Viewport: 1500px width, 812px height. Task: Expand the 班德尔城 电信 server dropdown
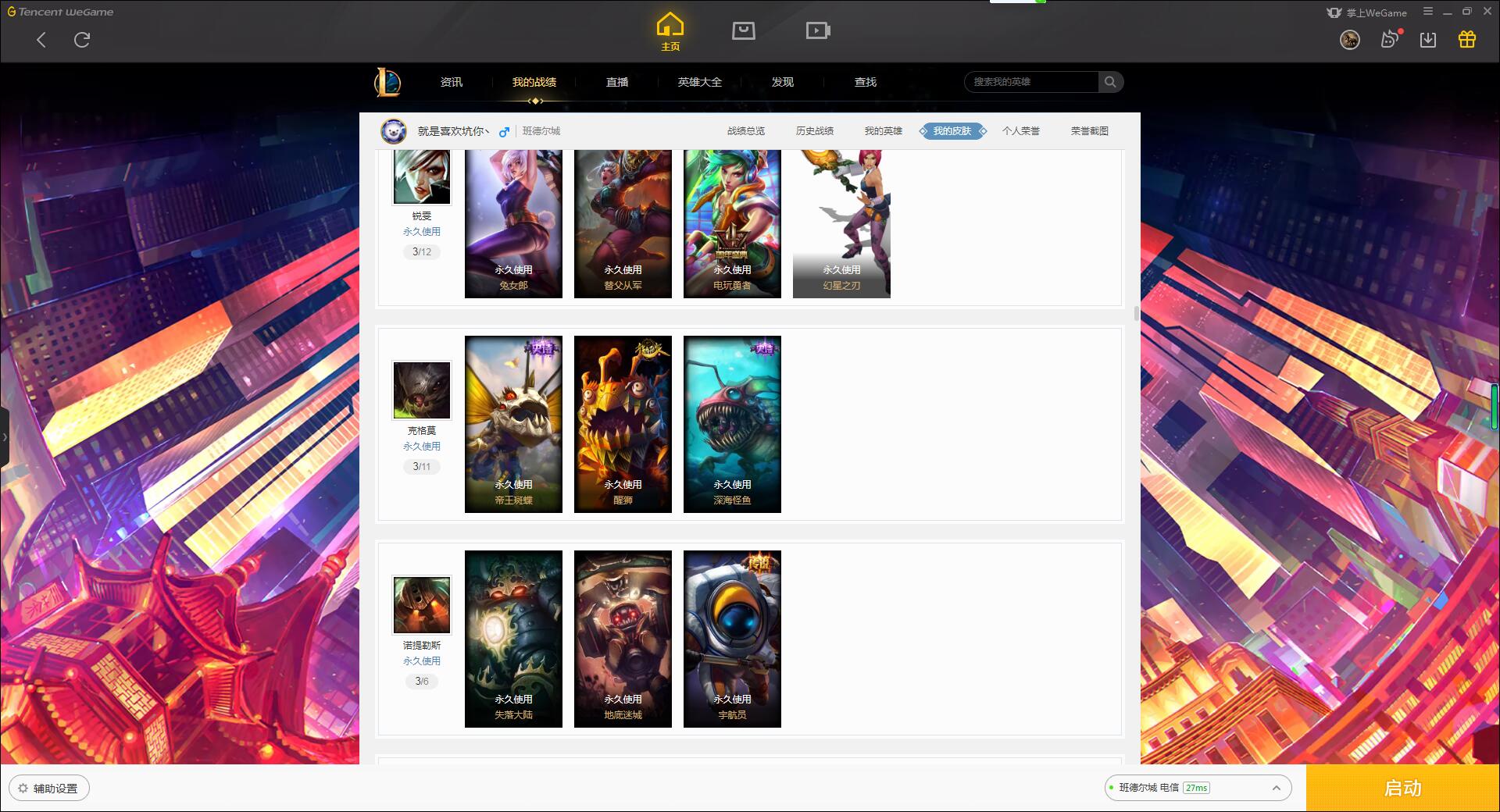coord(1197,788)
